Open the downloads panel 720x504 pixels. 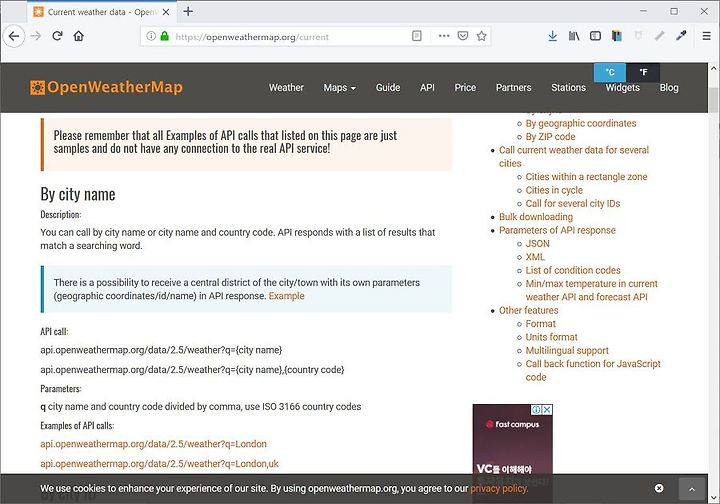[552, 36]
